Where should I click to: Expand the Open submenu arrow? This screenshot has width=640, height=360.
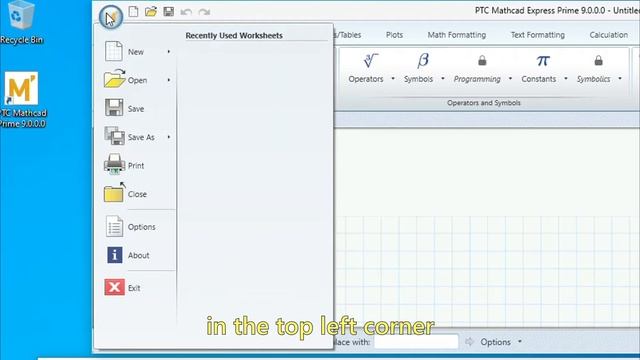click(x=169, y=80)
